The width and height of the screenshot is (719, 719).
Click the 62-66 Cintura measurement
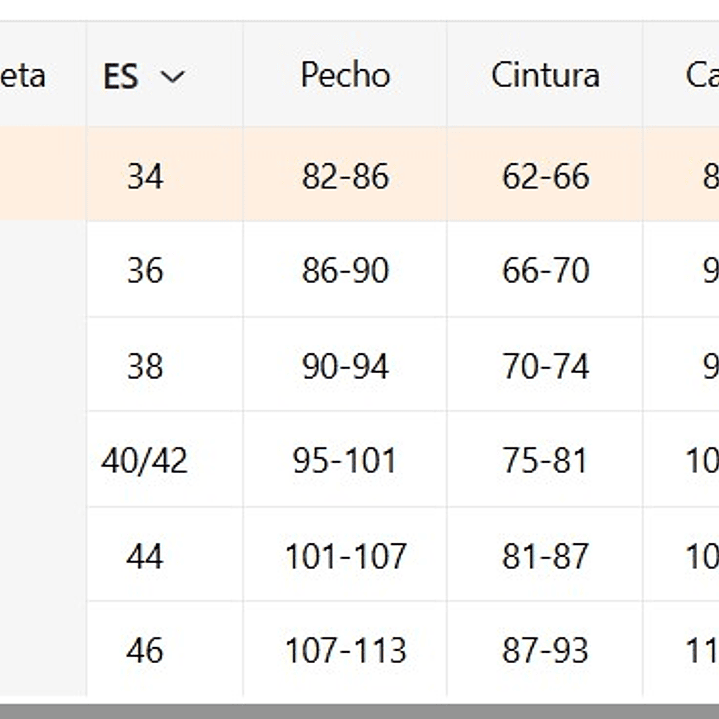point(545,177)
